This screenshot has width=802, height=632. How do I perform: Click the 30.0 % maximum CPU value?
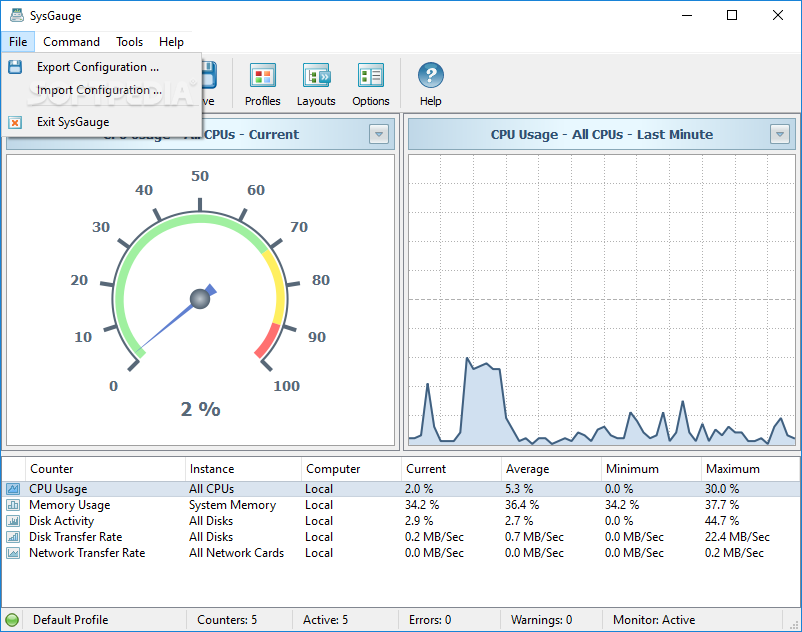722,489
